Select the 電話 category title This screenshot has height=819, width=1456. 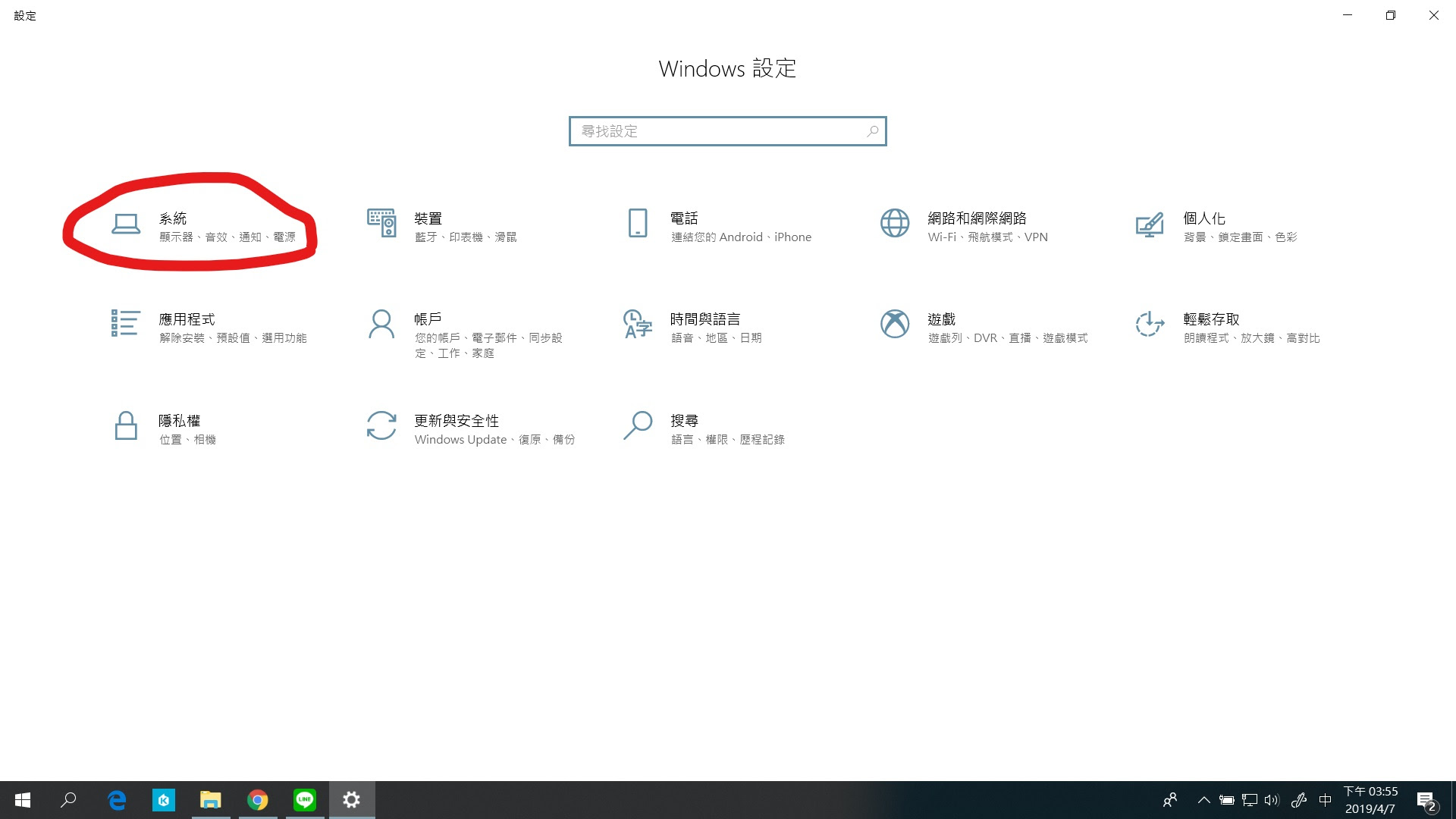tap(684, 218)
